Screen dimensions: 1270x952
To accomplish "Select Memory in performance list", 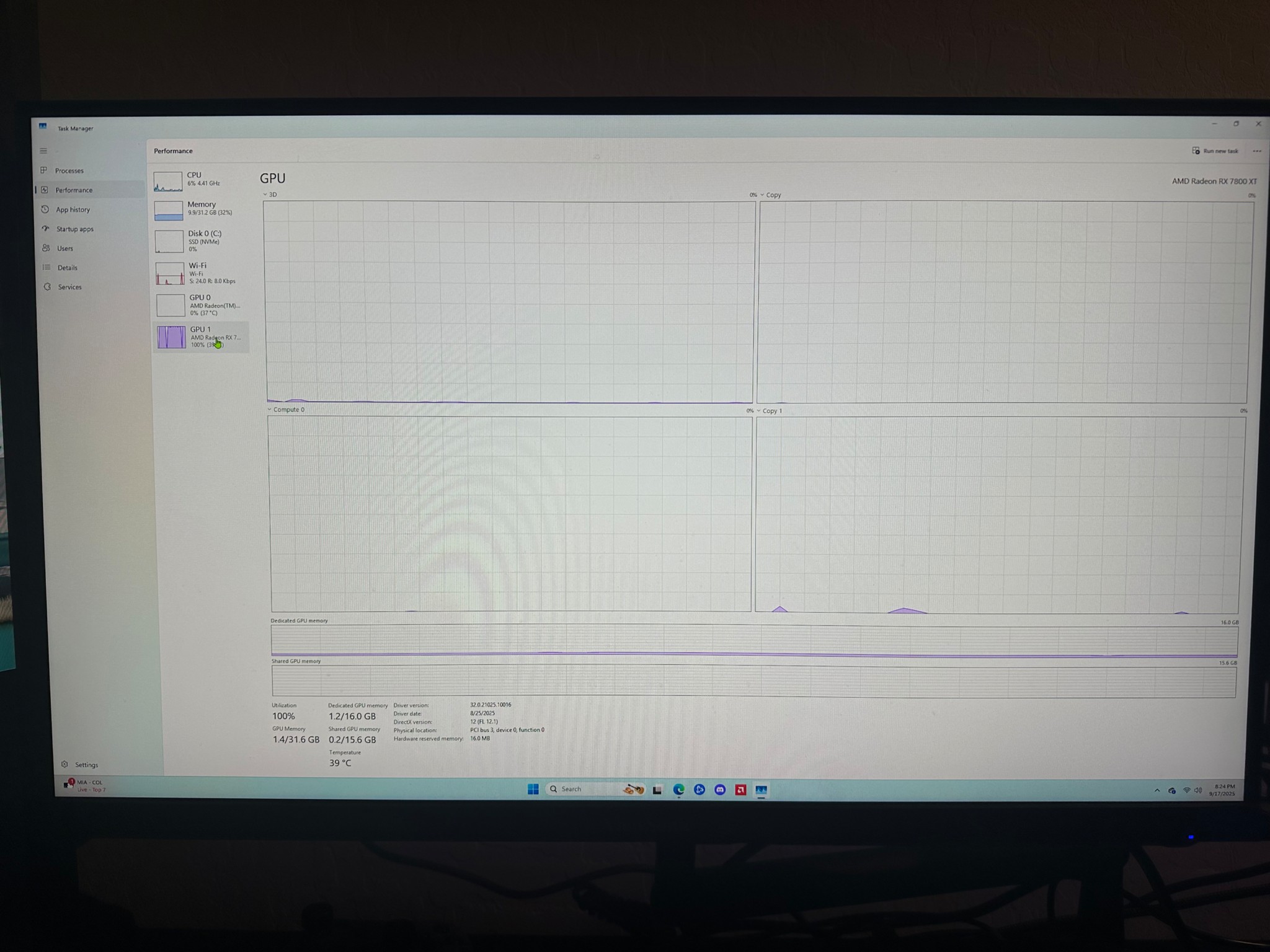I will click(200, 209).
